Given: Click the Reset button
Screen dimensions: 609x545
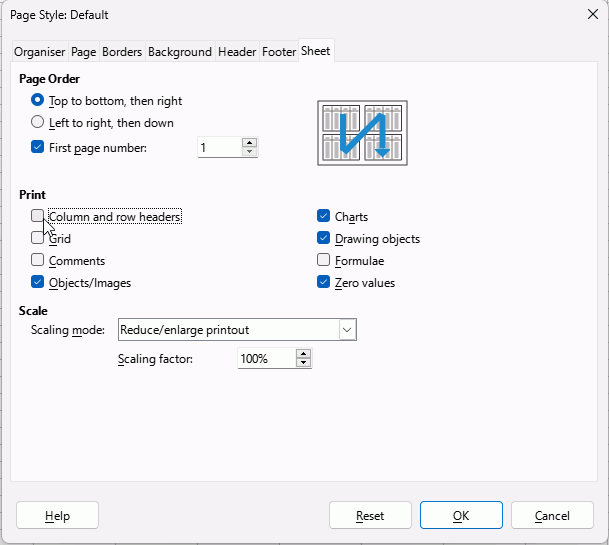Looking at the screenshot, I should [370, 515].
